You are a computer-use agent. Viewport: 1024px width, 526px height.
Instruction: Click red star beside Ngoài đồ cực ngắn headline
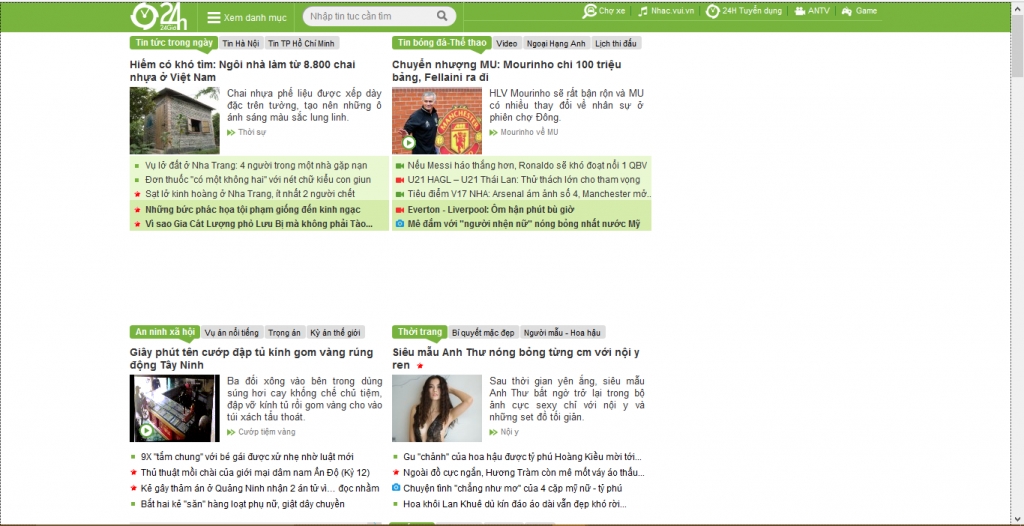(396, 472)
